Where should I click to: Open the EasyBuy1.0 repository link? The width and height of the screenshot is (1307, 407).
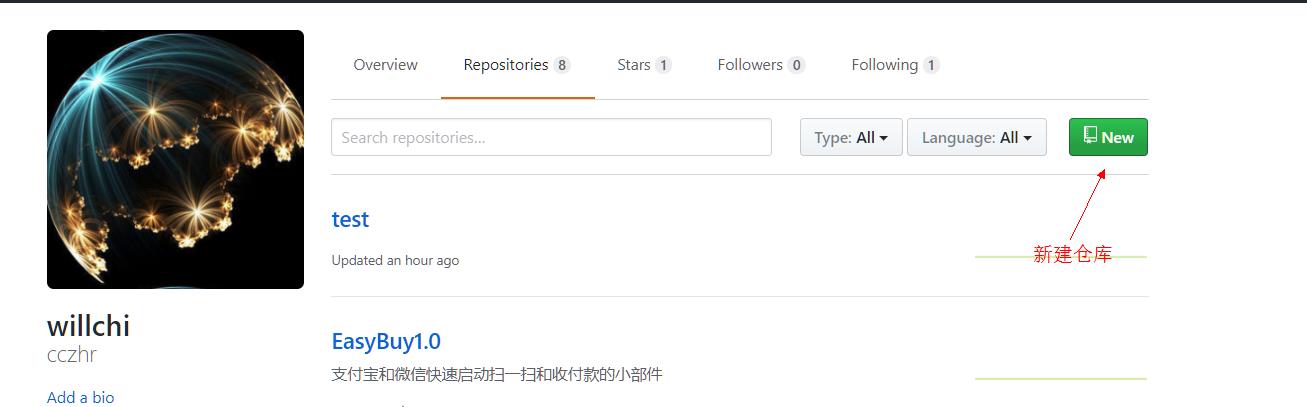coord(386,341)
